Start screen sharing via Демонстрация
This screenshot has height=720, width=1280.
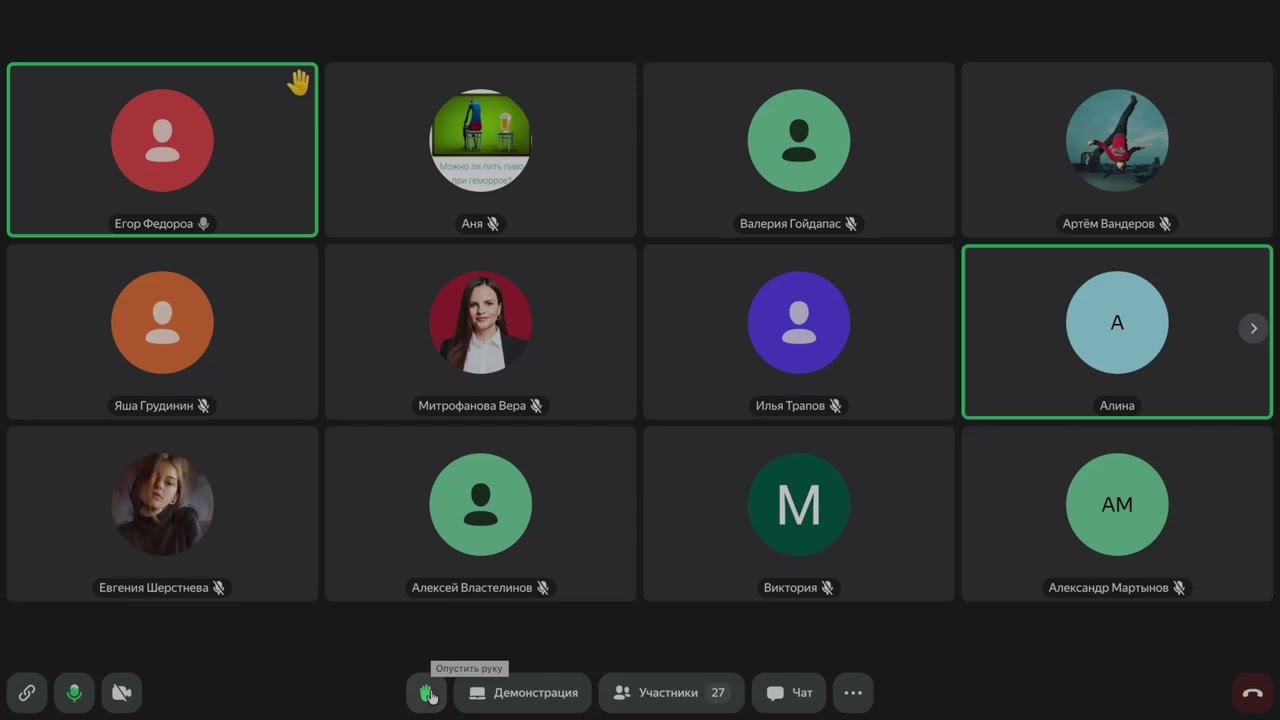(523, 692)
